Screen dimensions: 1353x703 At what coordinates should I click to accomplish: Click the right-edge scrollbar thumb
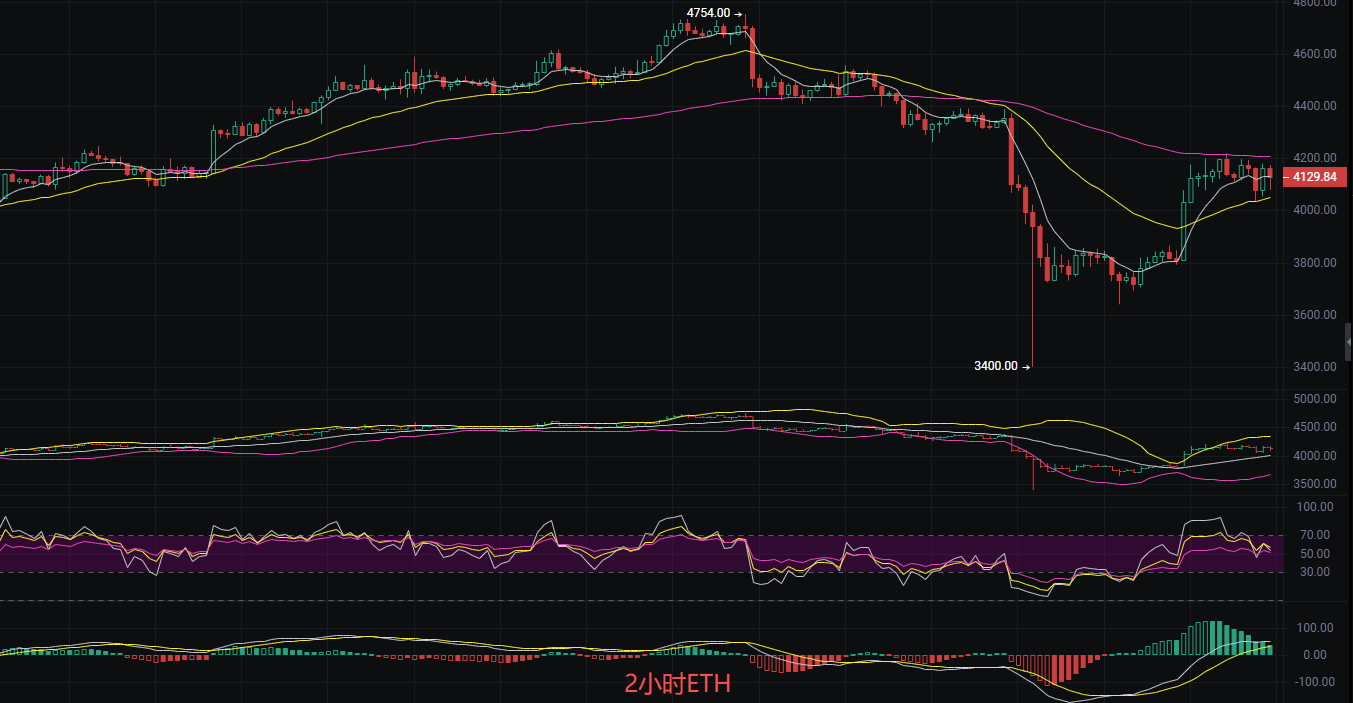(1348, 340)
